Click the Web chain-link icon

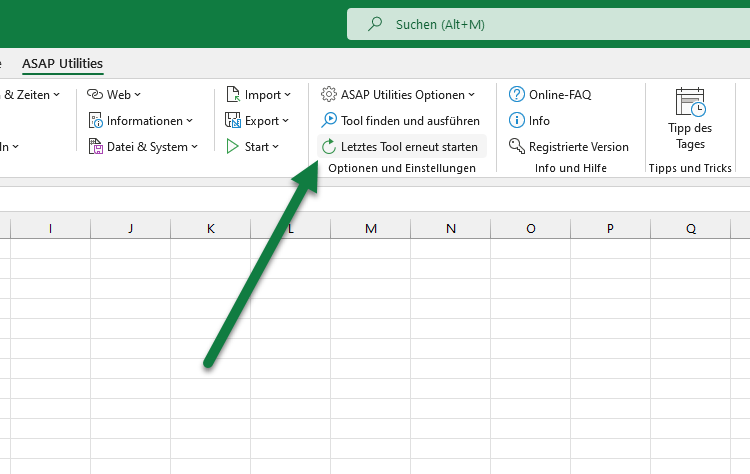[95, 94]
